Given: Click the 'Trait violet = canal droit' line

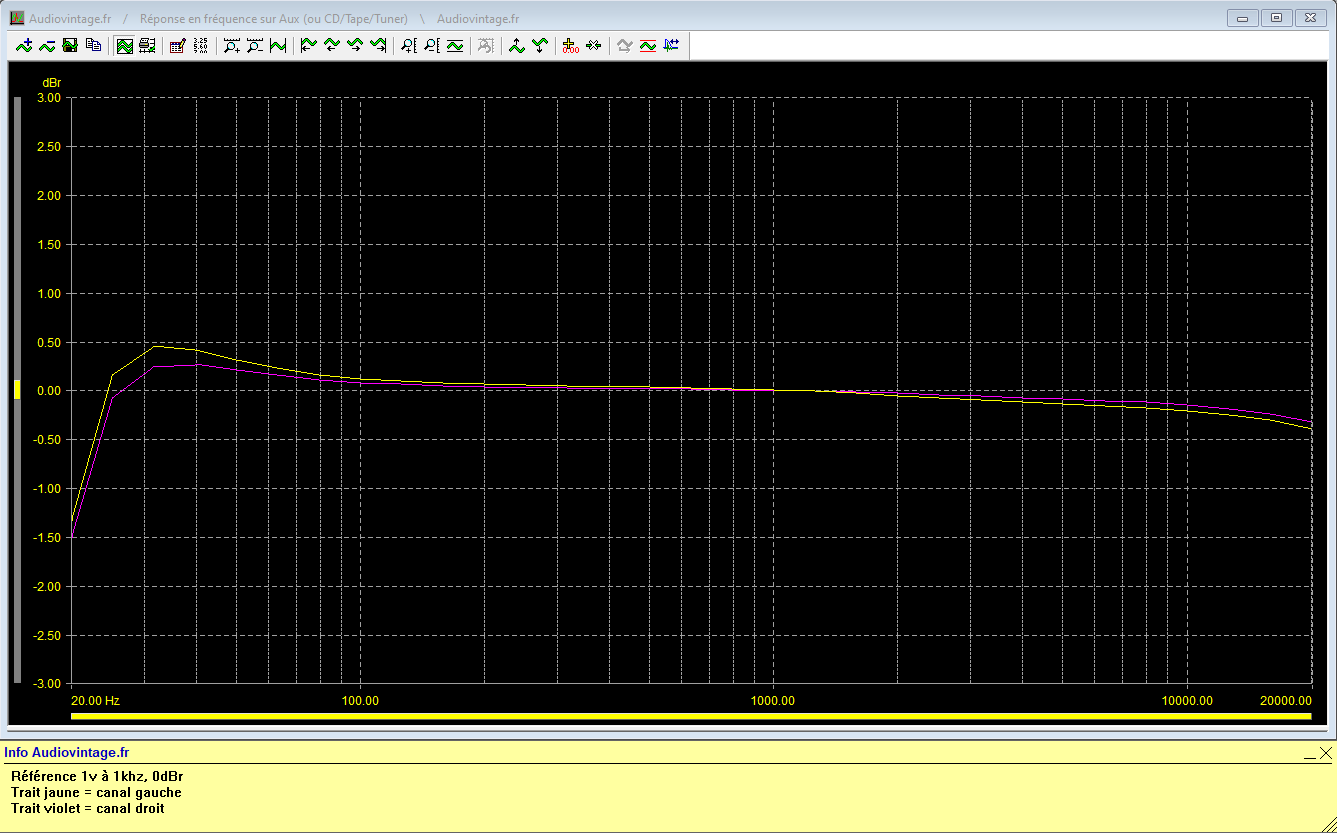Looking at the screenshot, I should (88, 808).
